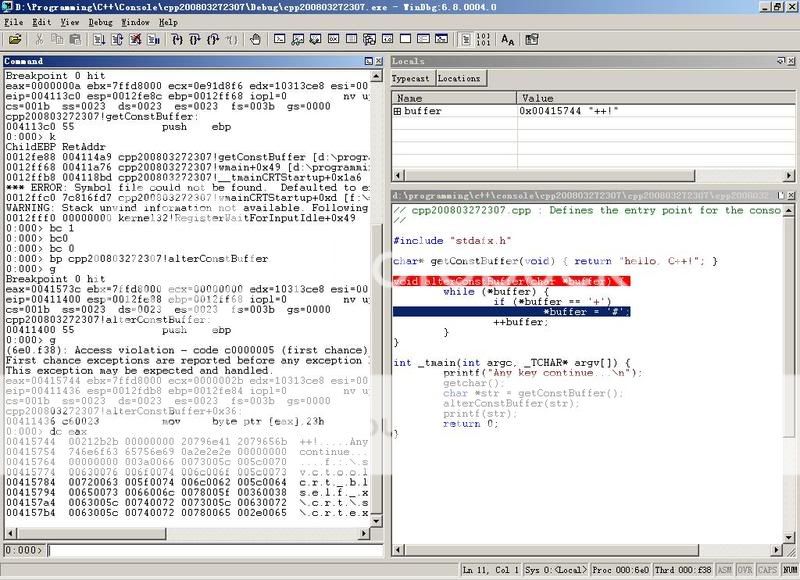The image size is (800, 580).
Task: Click the red alterConstBuffer breakpoint line
Action: coord(511,281)
